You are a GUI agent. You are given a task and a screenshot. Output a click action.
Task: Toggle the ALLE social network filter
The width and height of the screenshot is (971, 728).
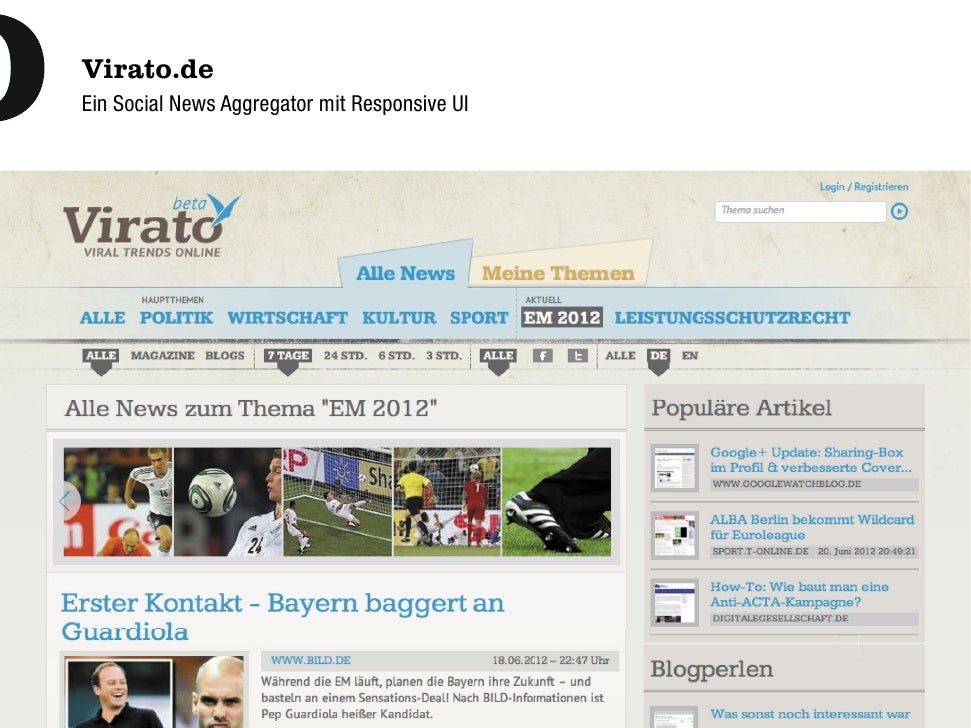click(x=499, y=355)
